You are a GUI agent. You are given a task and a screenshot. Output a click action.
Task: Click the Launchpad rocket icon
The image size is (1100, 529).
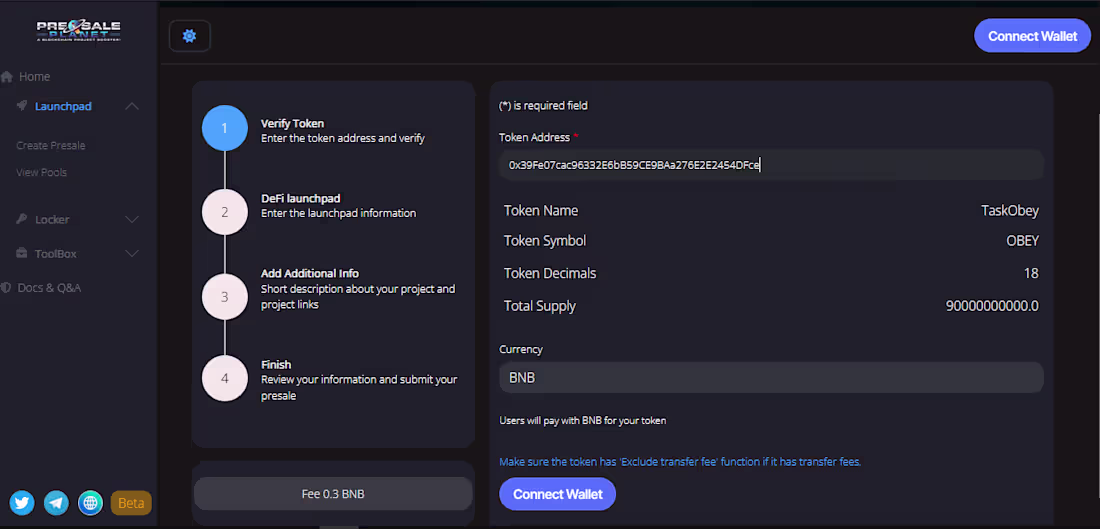tap(21, 107)
